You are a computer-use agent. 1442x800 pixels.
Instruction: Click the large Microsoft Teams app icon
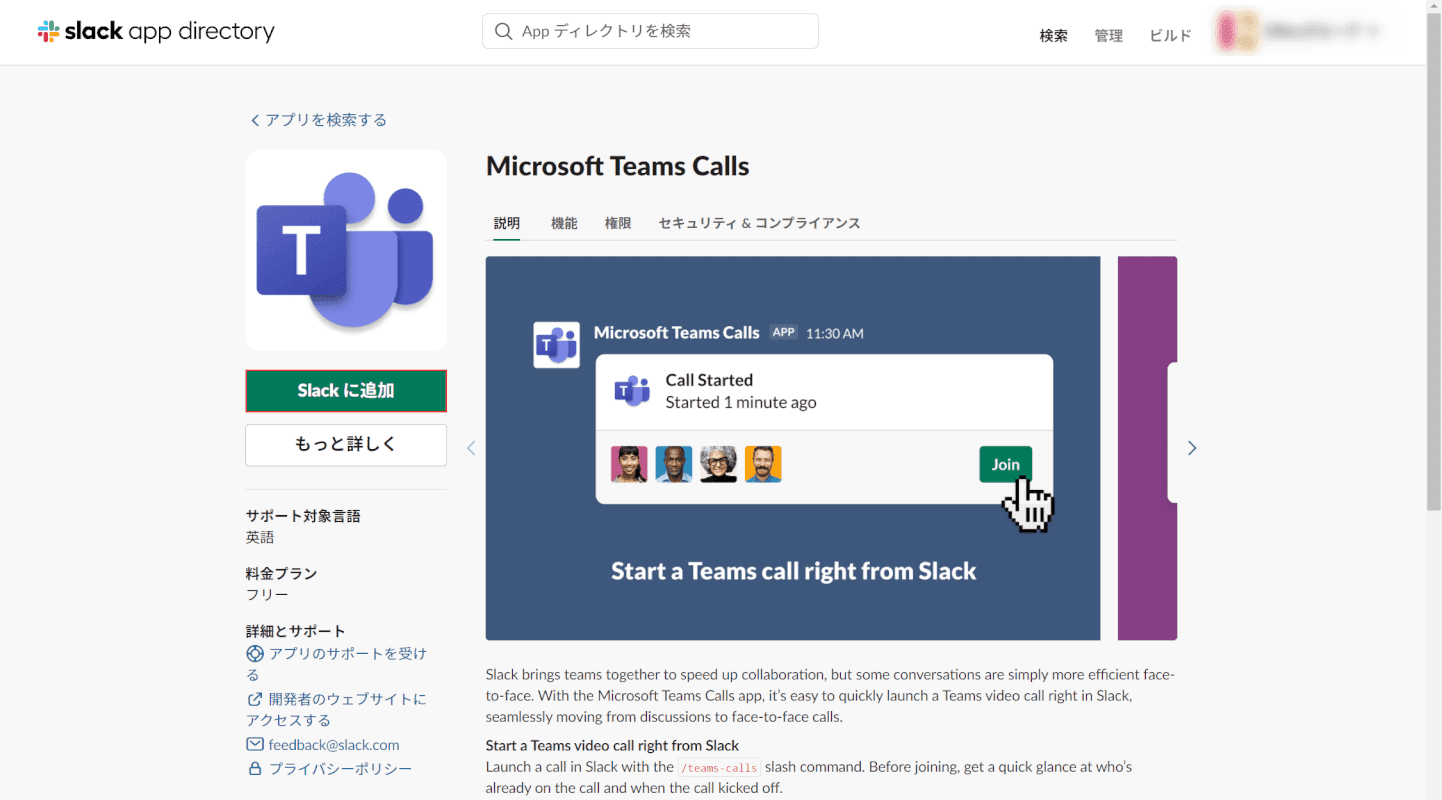click(346, 250)
